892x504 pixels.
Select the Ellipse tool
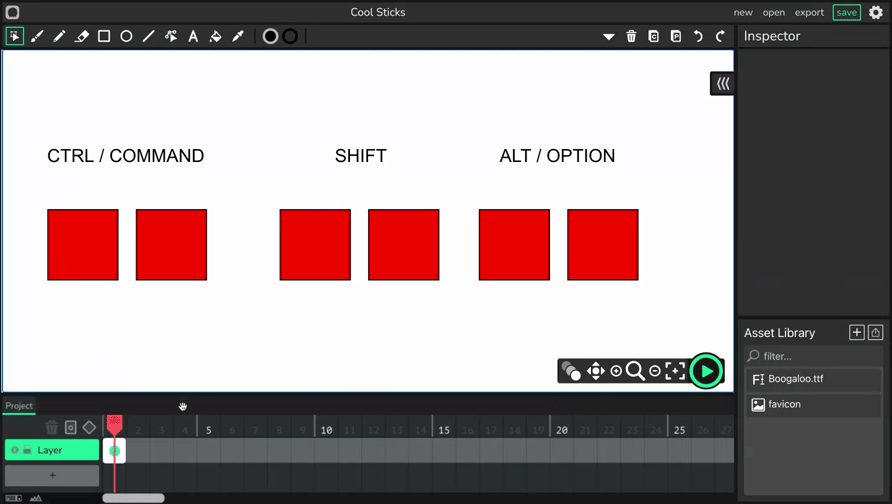tap(126, 36)
